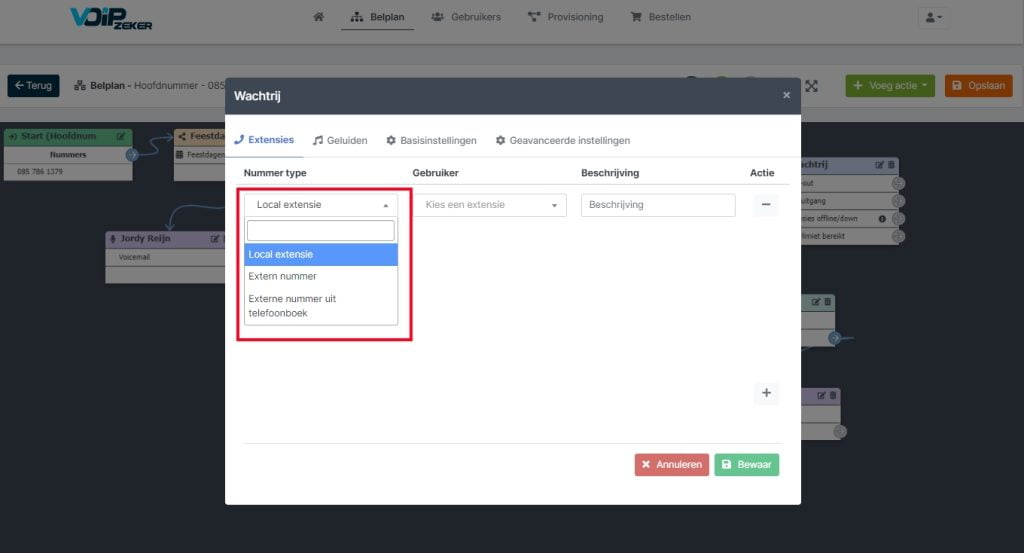This screenshot has height=553, width=1024.
Task: Click the Feestdagen calendar row
Action: 200,155
